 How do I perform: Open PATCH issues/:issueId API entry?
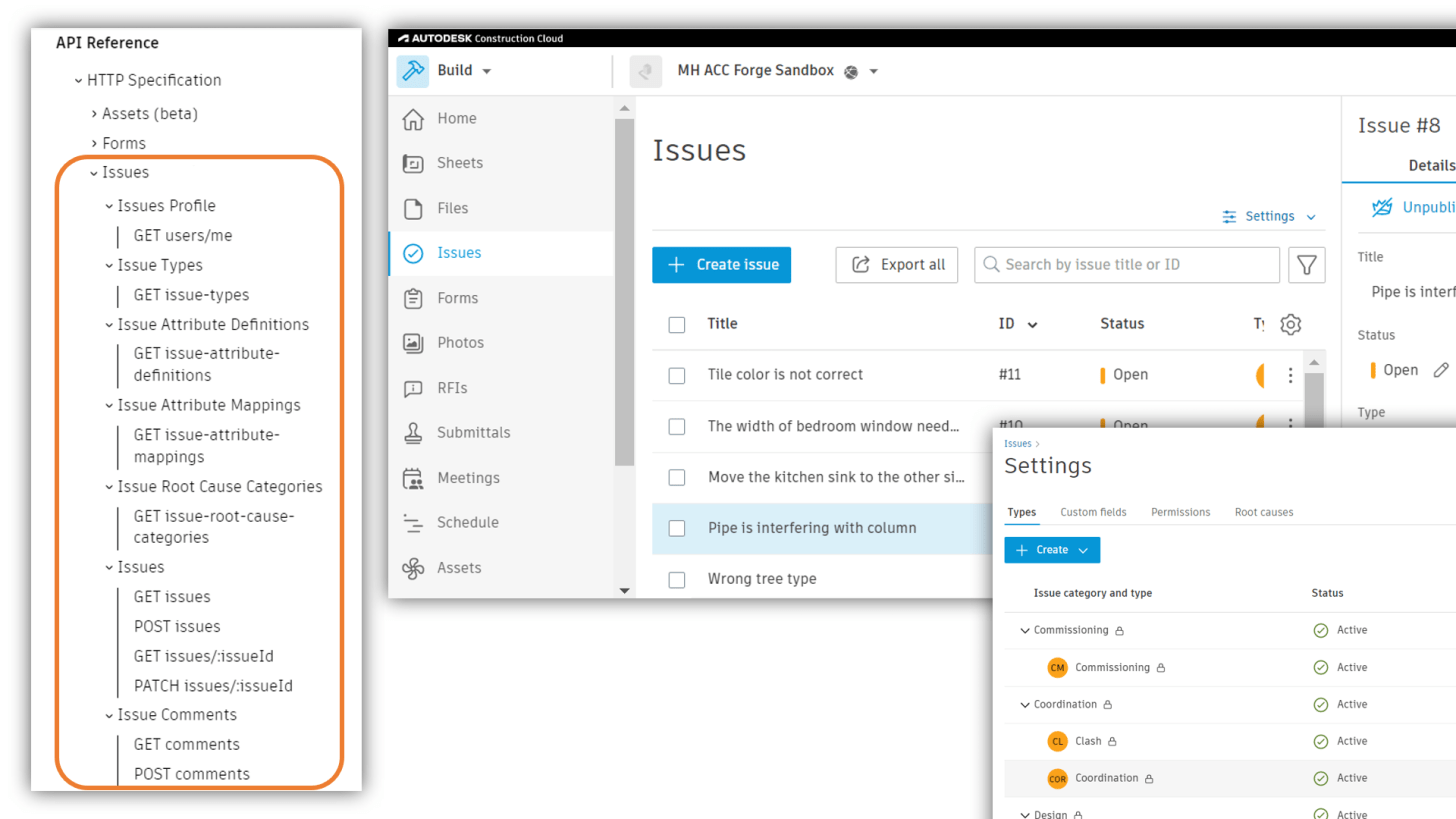pyautogui.click(x=213, y=687)
